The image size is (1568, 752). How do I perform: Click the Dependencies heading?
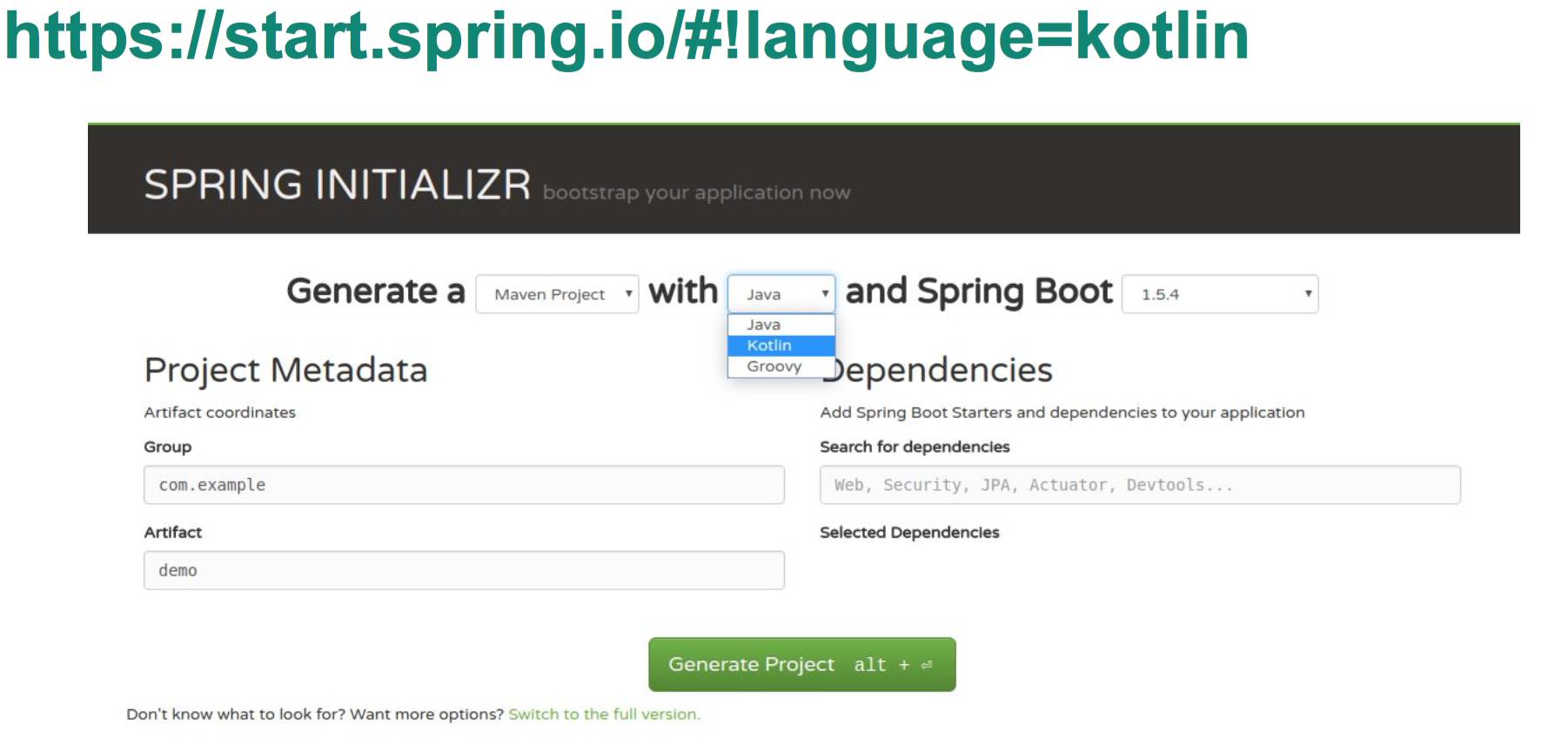(x=936, y=370)
